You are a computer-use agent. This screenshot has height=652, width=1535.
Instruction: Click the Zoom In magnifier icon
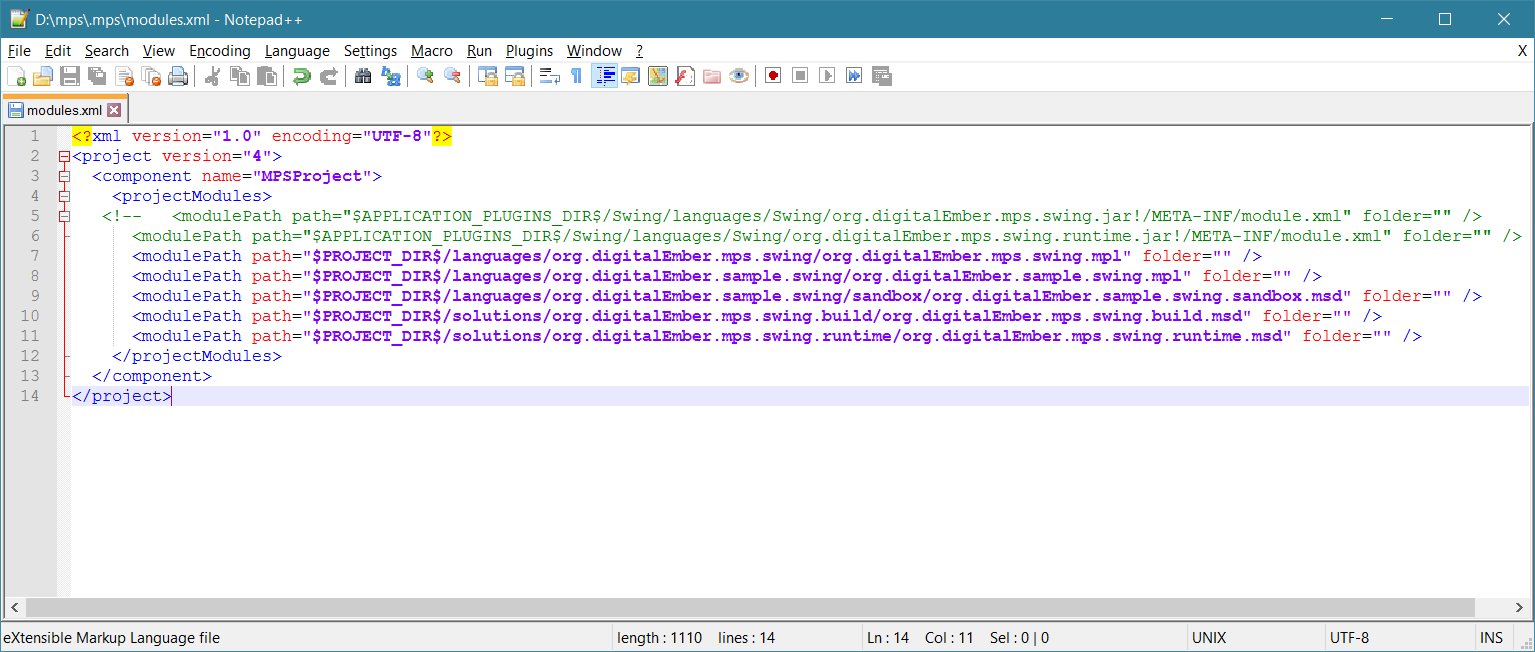pos(425,76)
